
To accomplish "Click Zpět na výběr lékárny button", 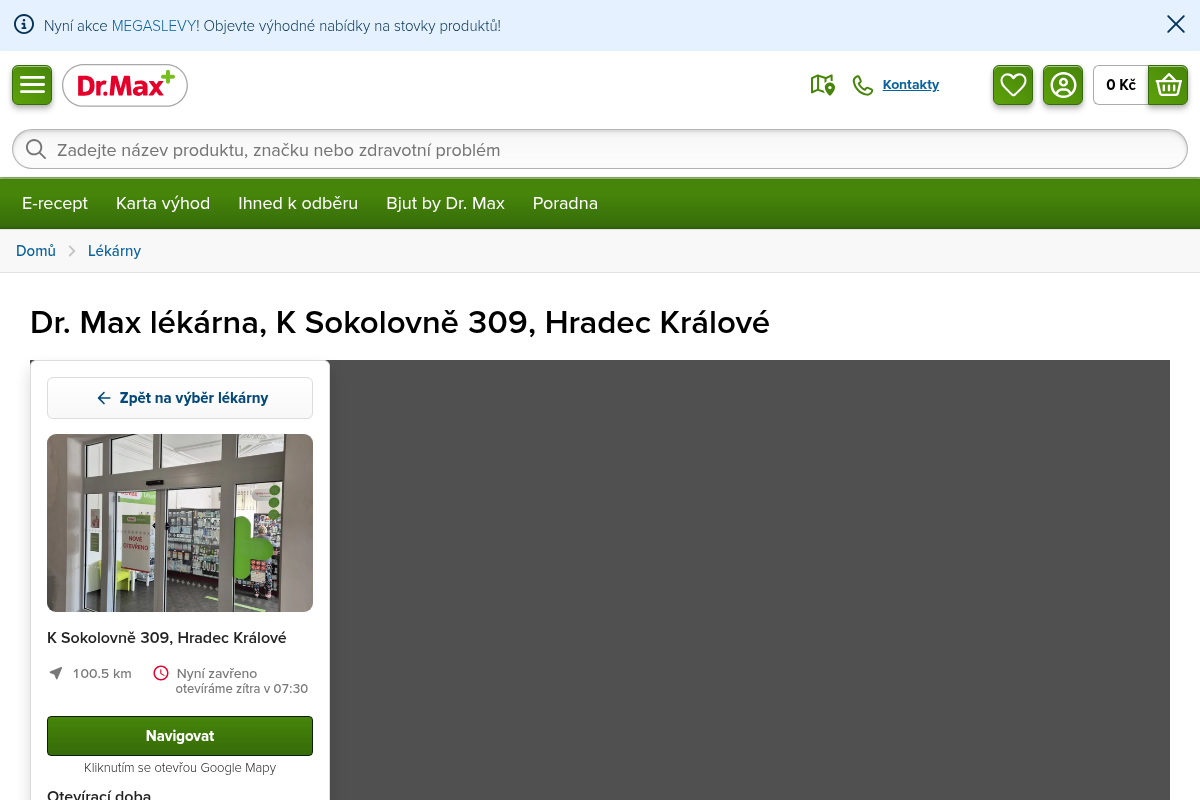I will coord(180,398).
